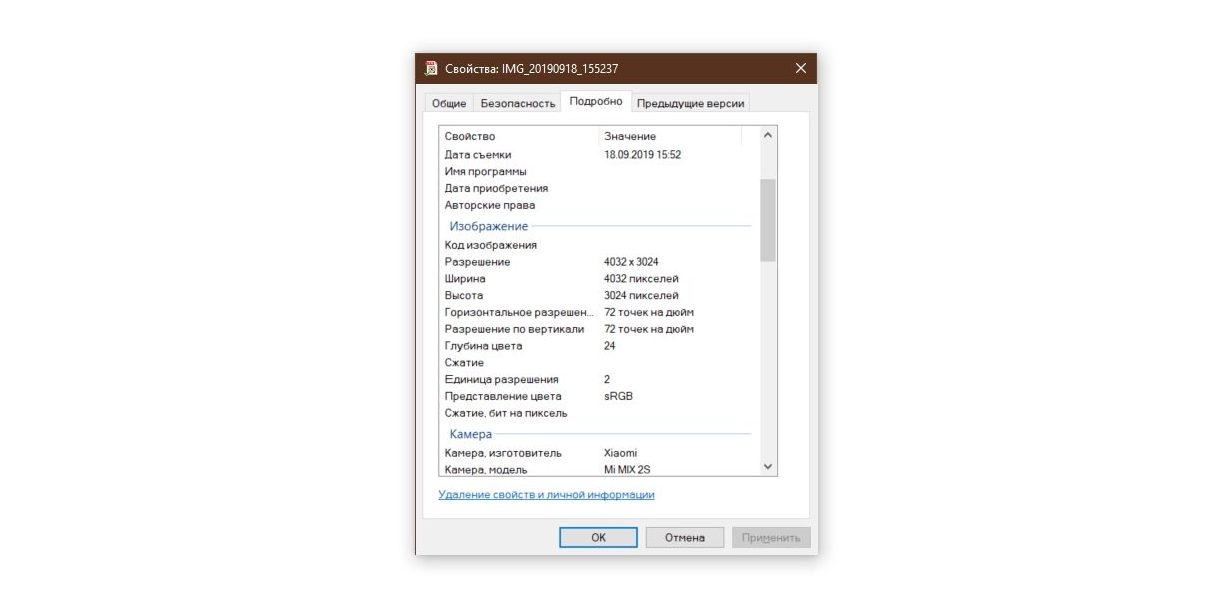The width and height of the screenshot is (1219, 609).
Task: Select the Представление цвета sRGB row
Action: [502, 396]
